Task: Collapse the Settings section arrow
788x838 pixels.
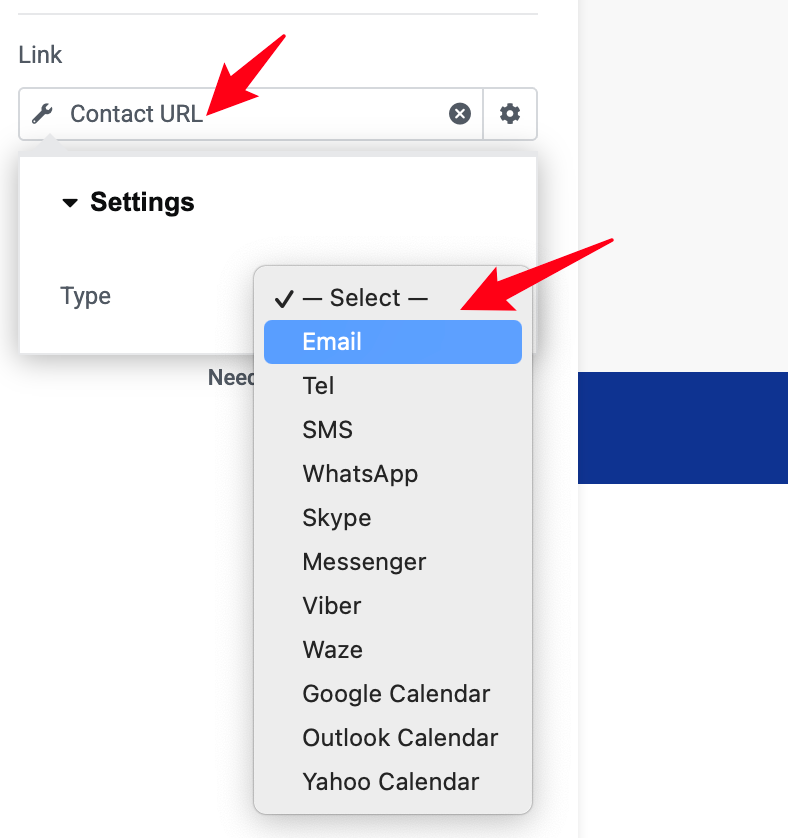Action: click(x=70, y=203)
